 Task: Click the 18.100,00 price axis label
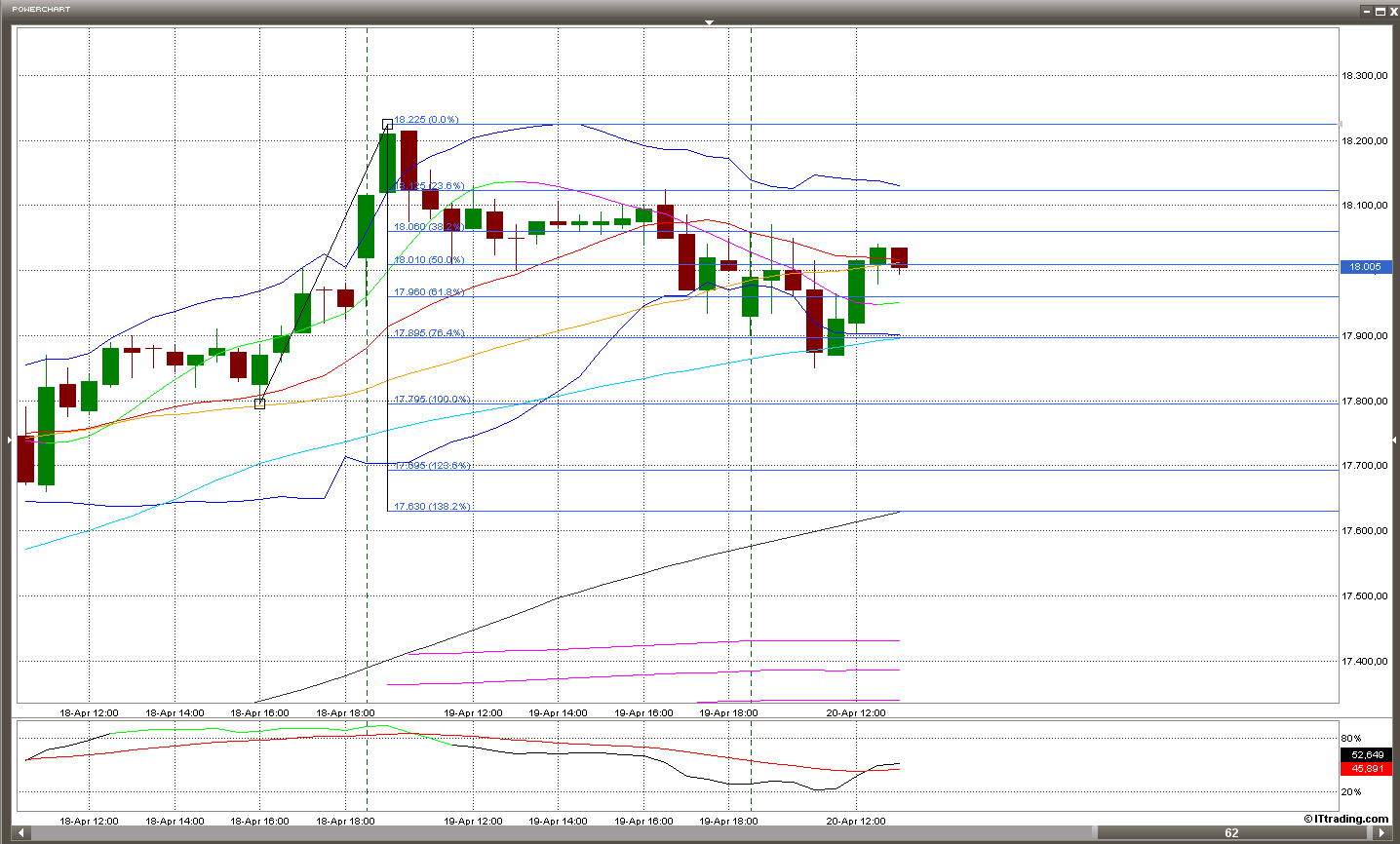pos(1365,205)
